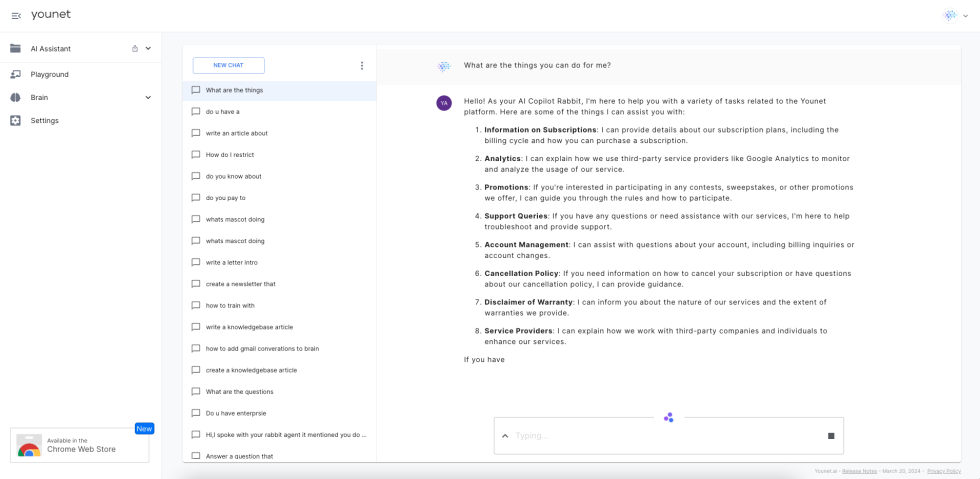
Task: Click the small robot icon beside AI Assistant
Action: pyautogui.click(x=135, y=48)
